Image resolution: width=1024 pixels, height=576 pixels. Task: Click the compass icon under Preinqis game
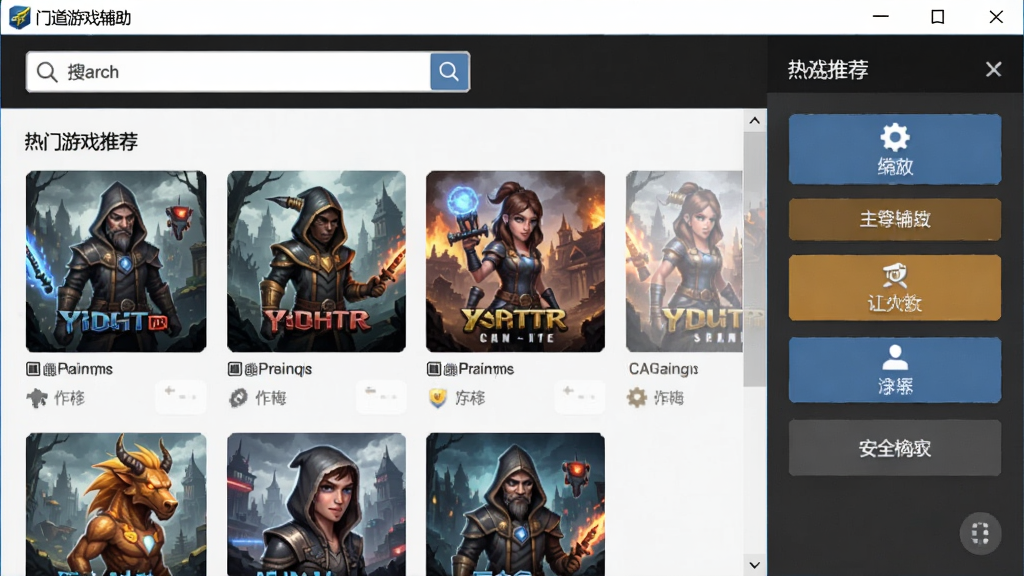pyautogui.click(x=238, y=398)
